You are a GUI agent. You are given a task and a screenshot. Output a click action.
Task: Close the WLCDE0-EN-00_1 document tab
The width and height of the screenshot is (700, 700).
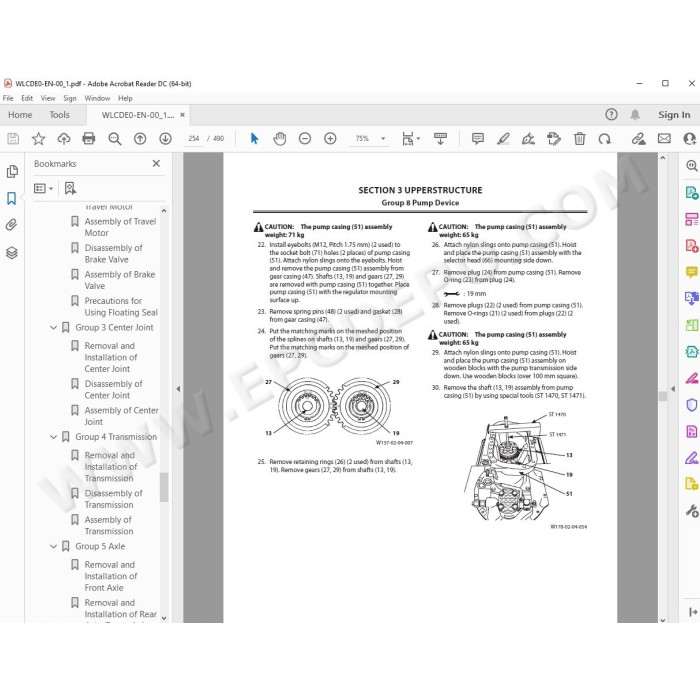tap(183, 115)
